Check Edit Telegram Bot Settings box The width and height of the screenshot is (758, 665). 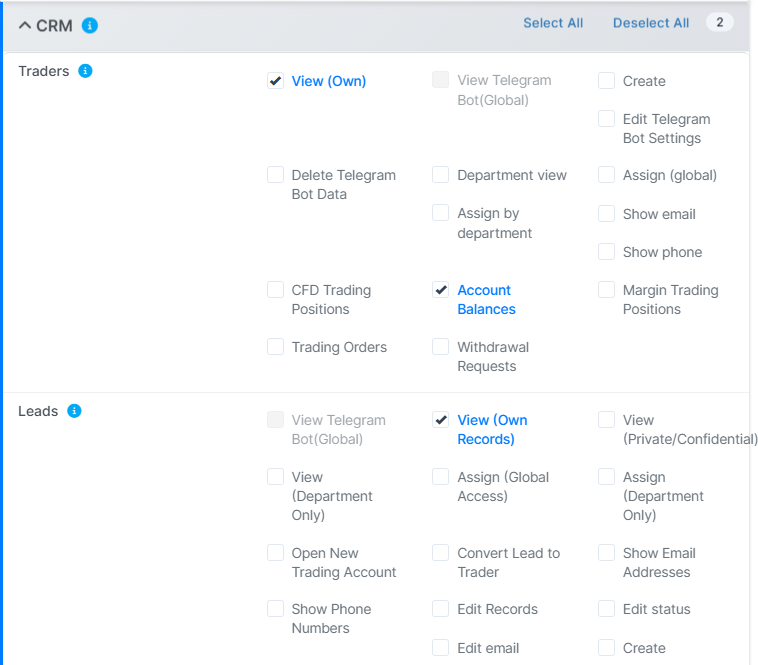pos(607,119)
